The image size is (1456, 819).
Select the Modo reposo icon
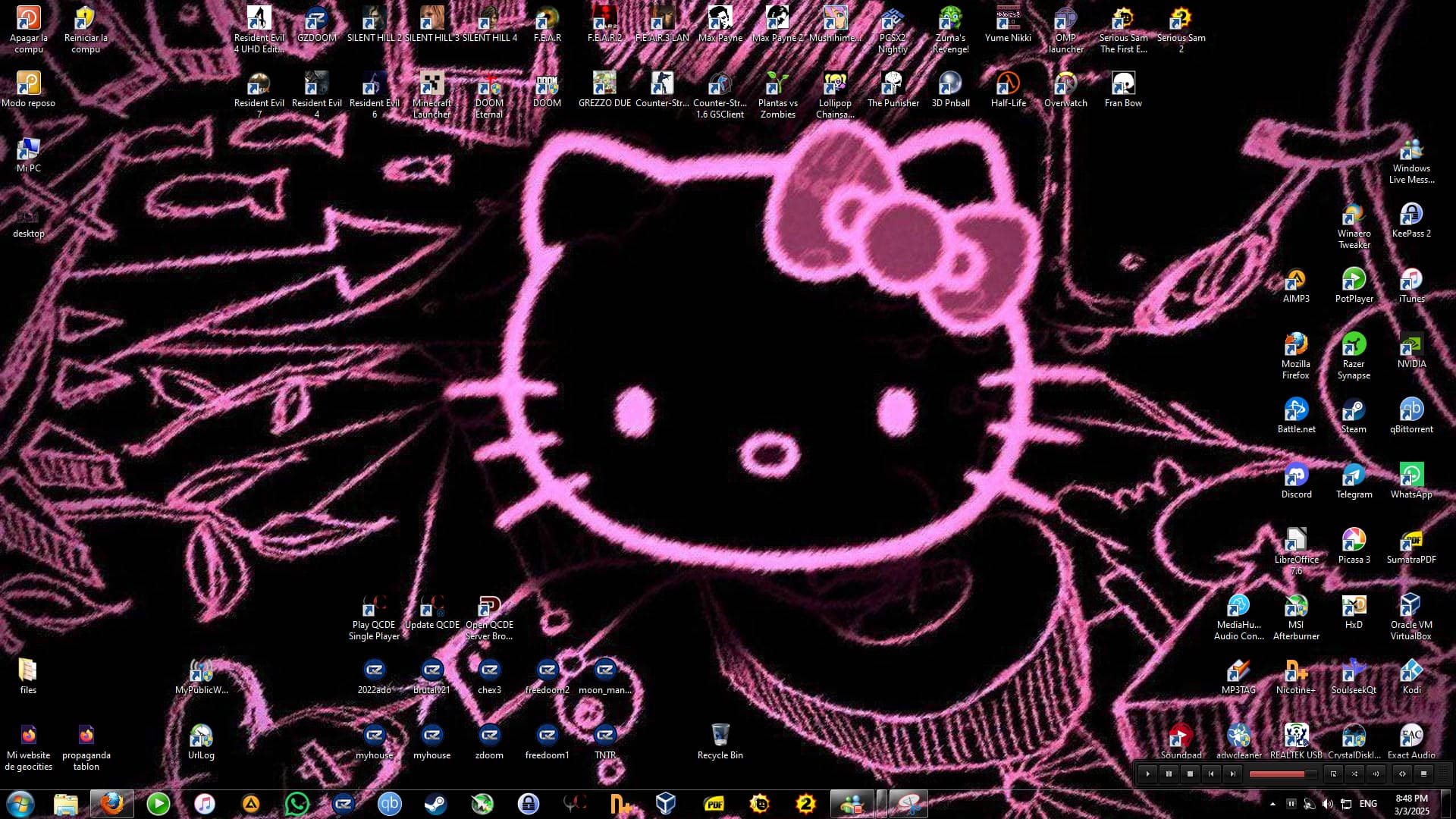[28, 89]
